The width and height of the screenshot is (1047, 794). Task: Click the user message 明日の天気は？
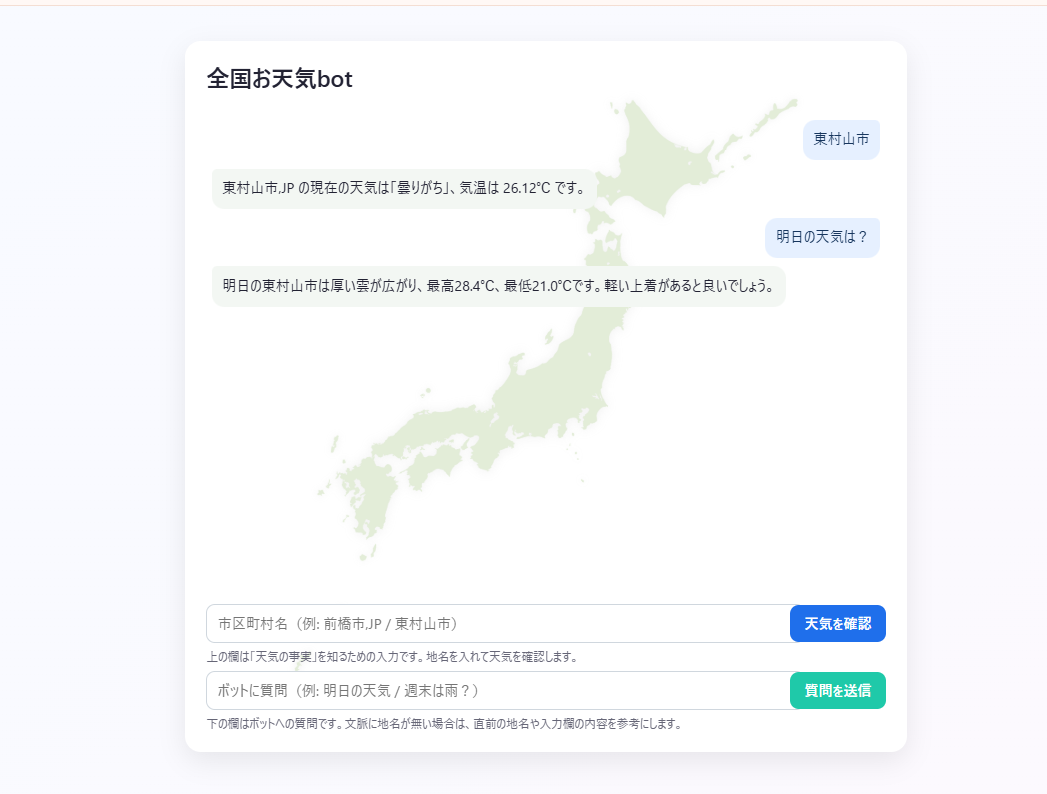click(822, 237)
